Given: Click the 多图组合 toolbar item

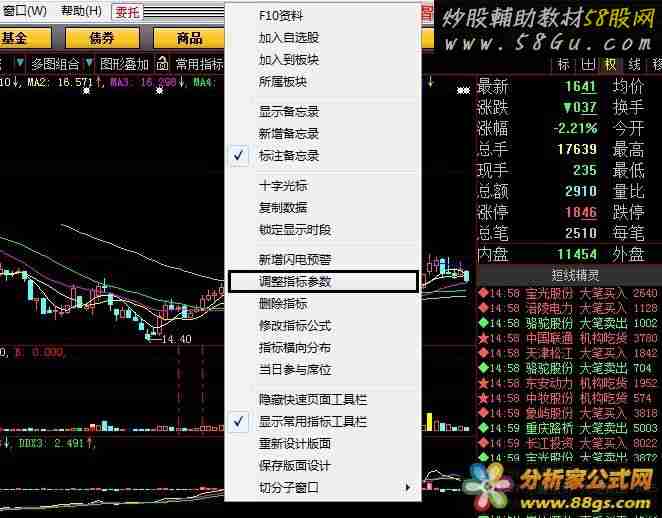Looking at the screenshot, I should [55, 64].
